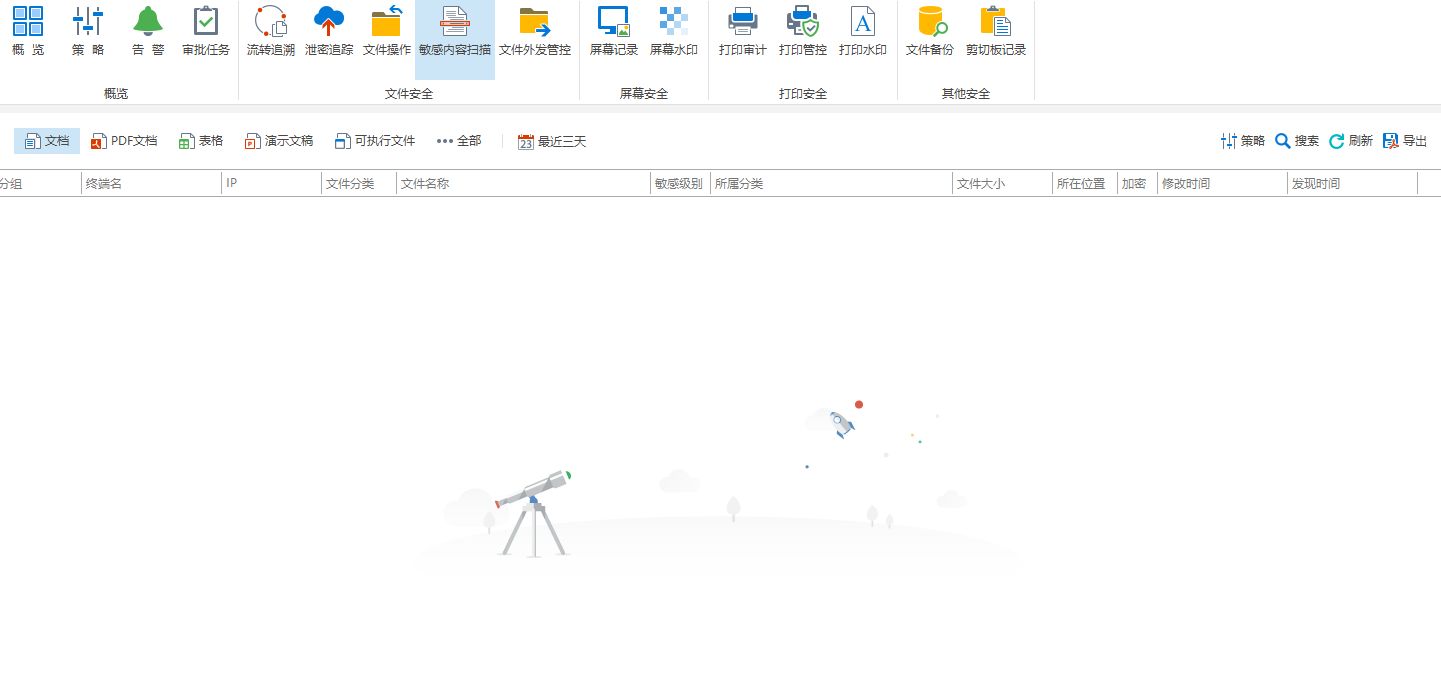The width and height of the screenshot is (1441, 694).
Task: Click the 搜索 search button
Action: tap(1297, 141)
